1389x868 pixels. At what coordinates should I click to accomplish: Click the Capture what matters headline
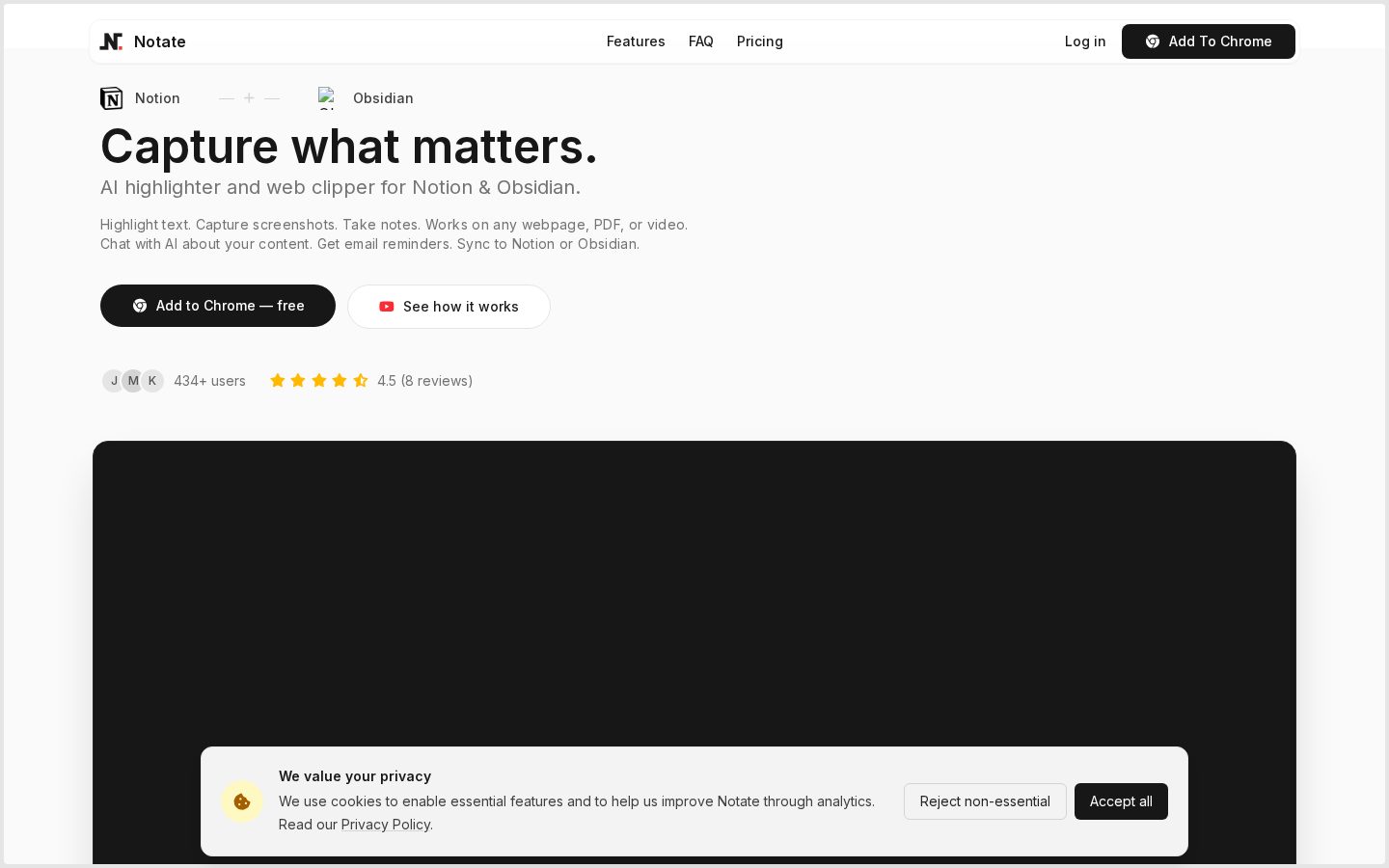[349, 147]
